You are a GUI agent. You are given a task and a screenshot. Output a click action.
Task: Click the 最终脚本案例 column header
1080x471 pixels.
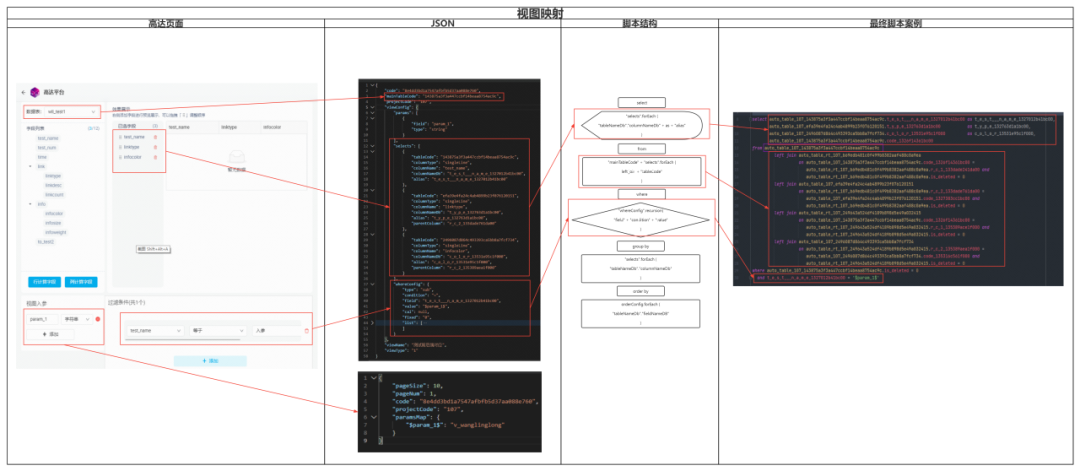(x=895, y=23)
